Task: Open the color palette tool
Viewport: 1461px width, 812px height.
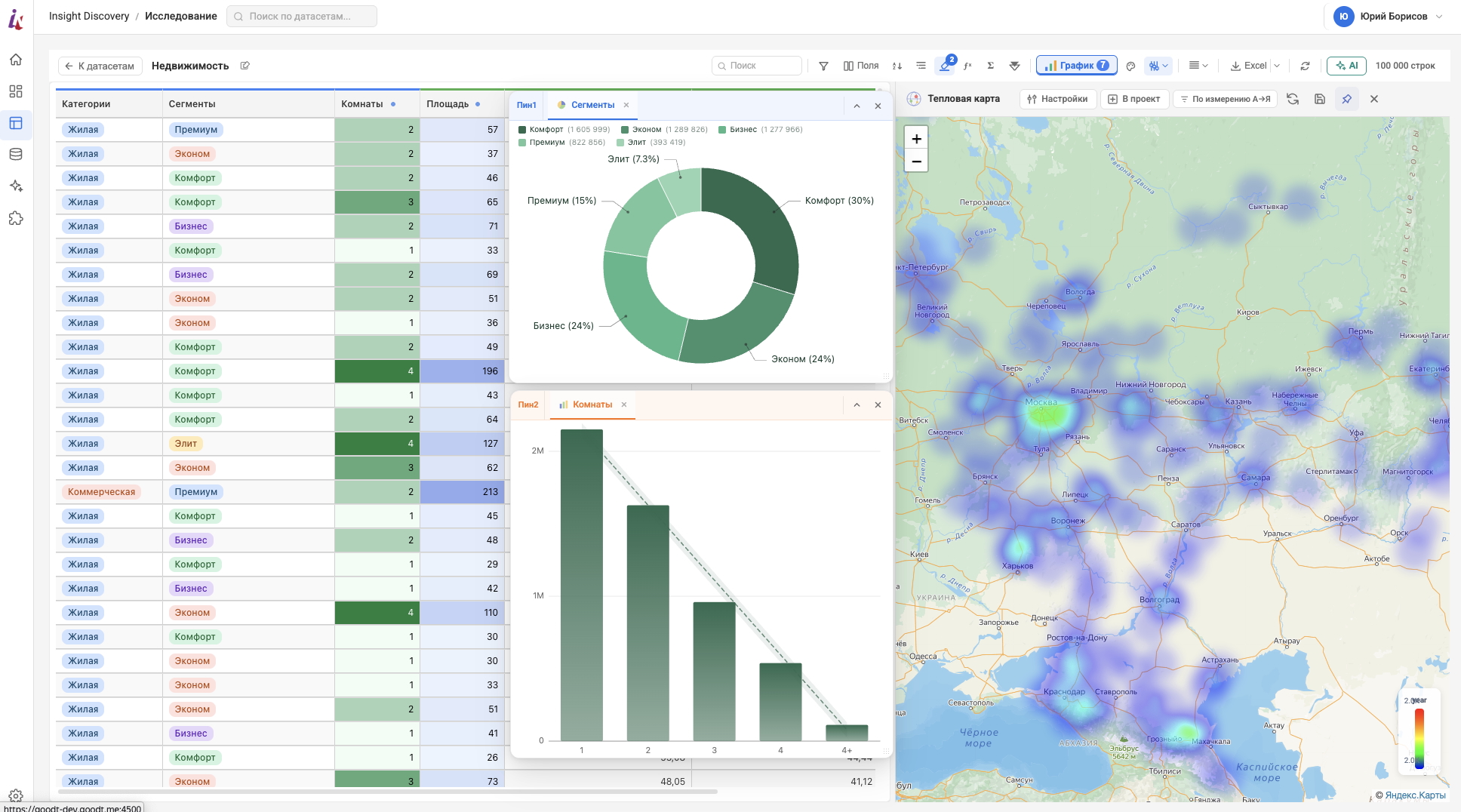Action: click(1130, 66)
